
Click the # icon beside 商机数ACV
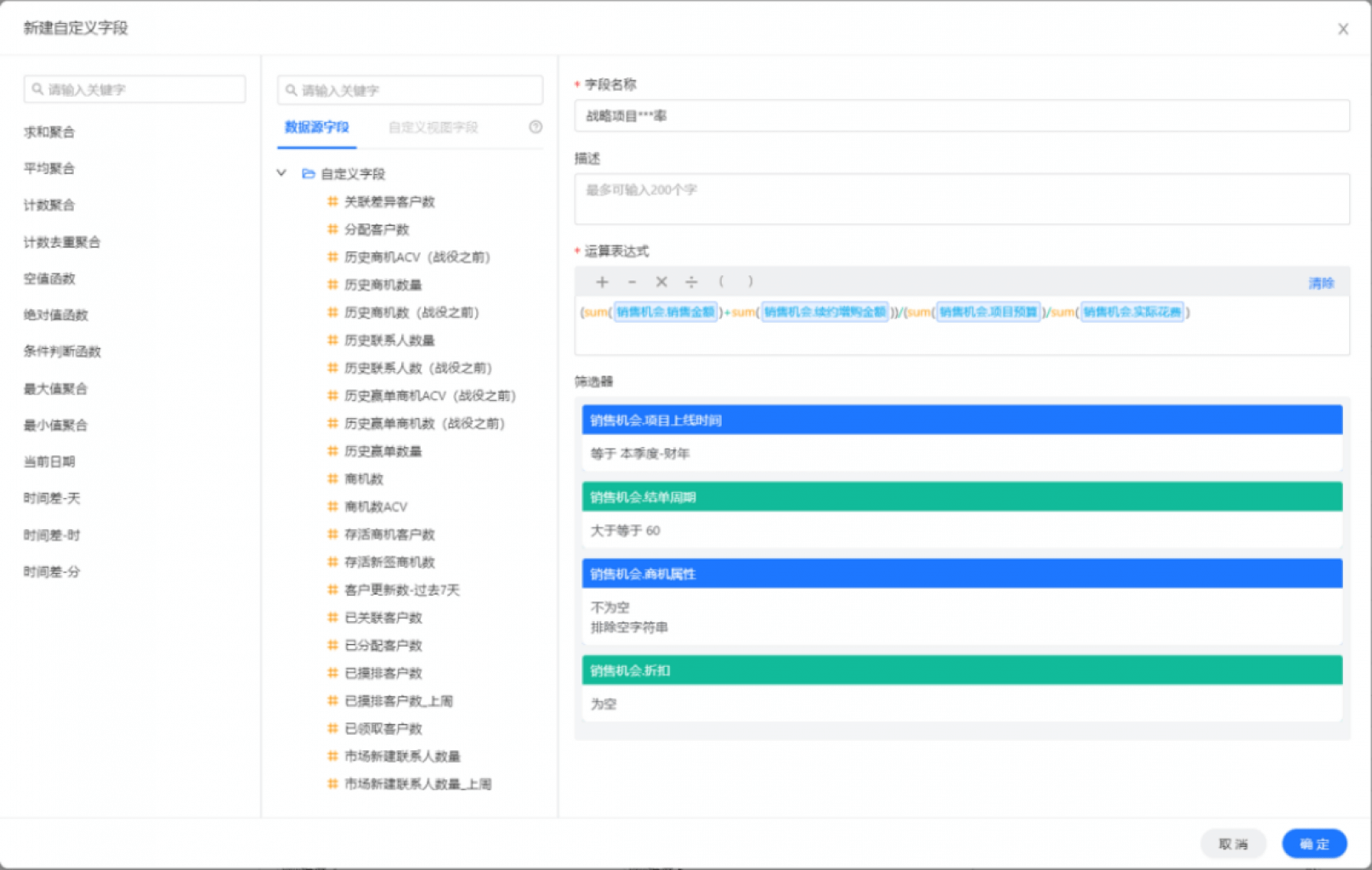332,506
